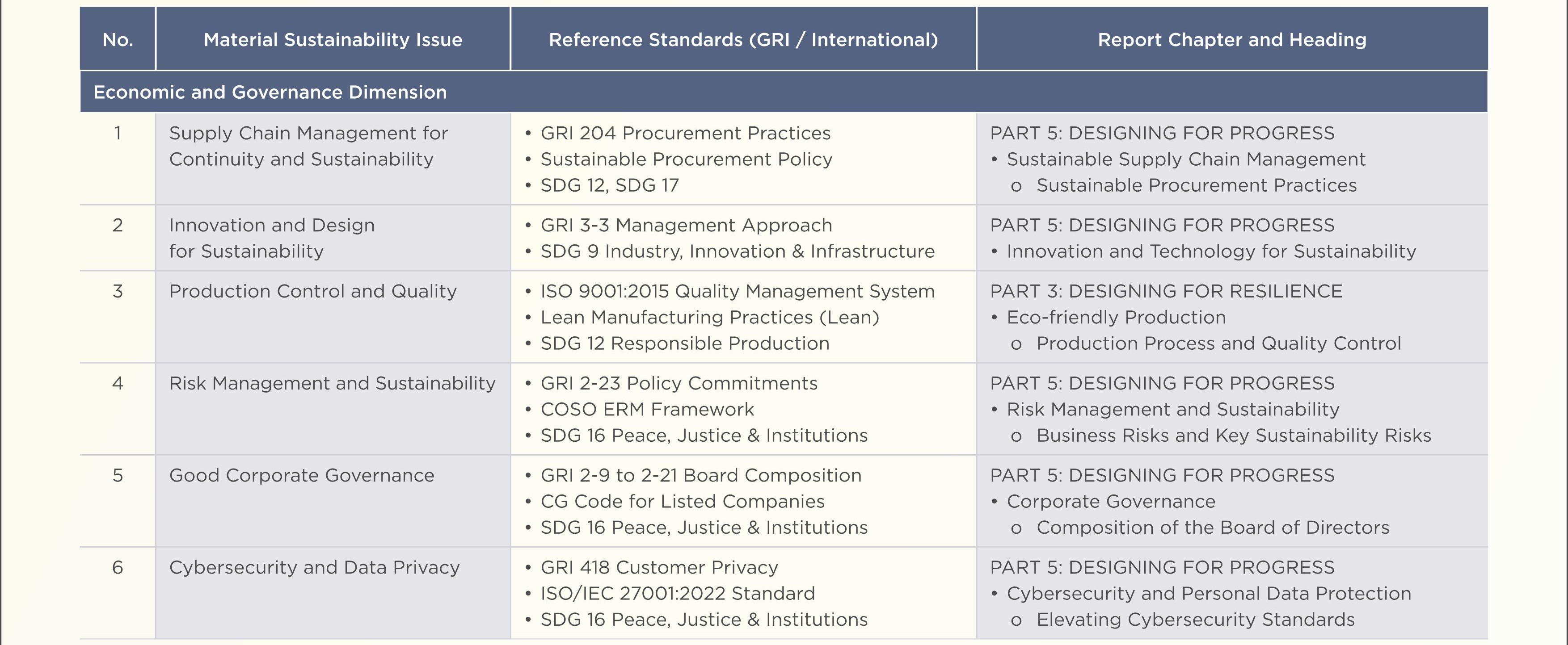Click 'SDG 12, SDG 17' bullet
The width and height of the screenshot is (1568, 645).
coord(609,185)
